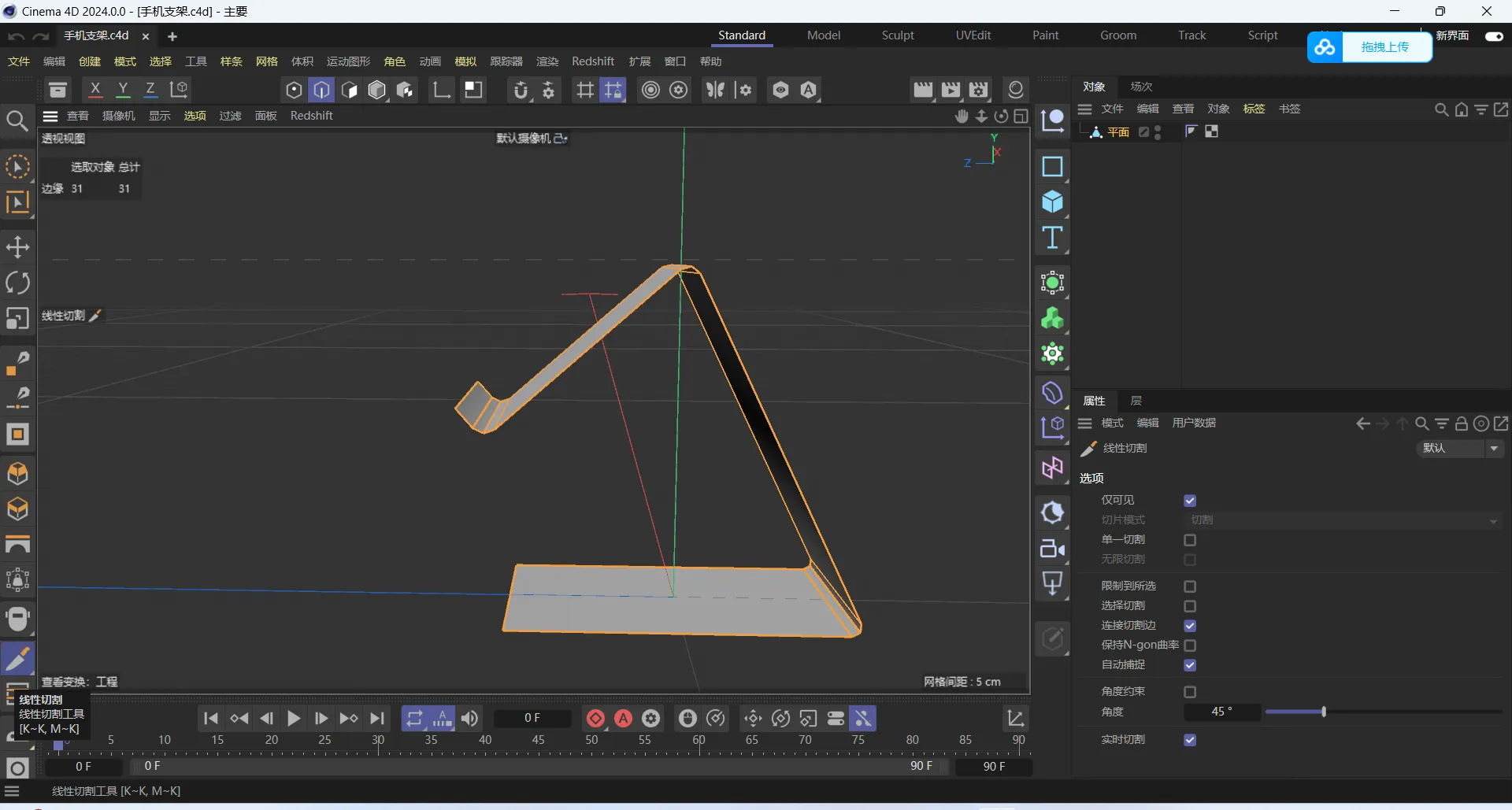Enable the 角度约束 checkbox
This screenshot has width=1512, height=810.
[1190, 692]
